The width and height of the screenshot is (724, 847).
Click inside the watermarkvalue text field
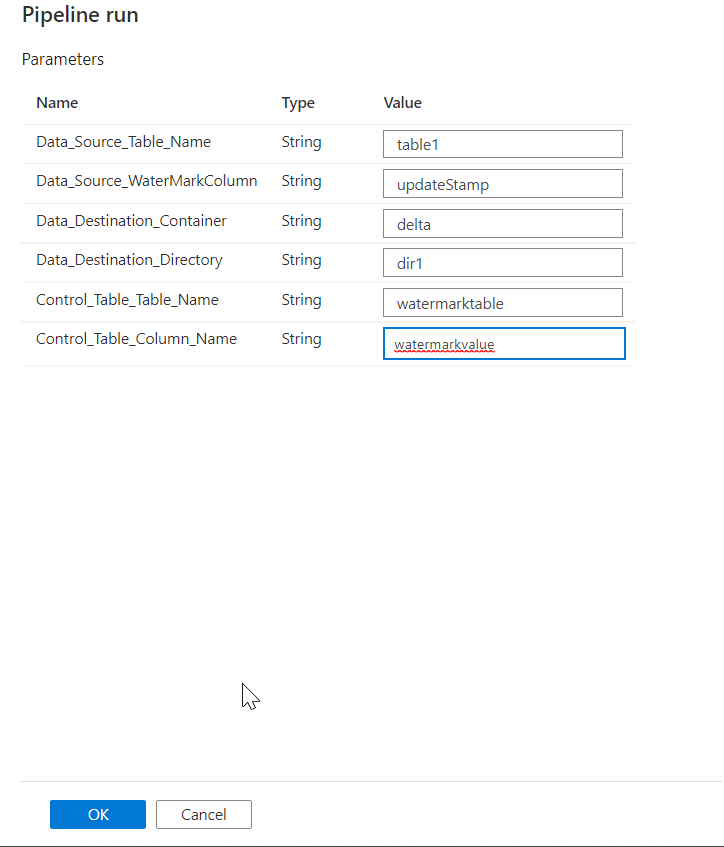[x=504, y=344]
